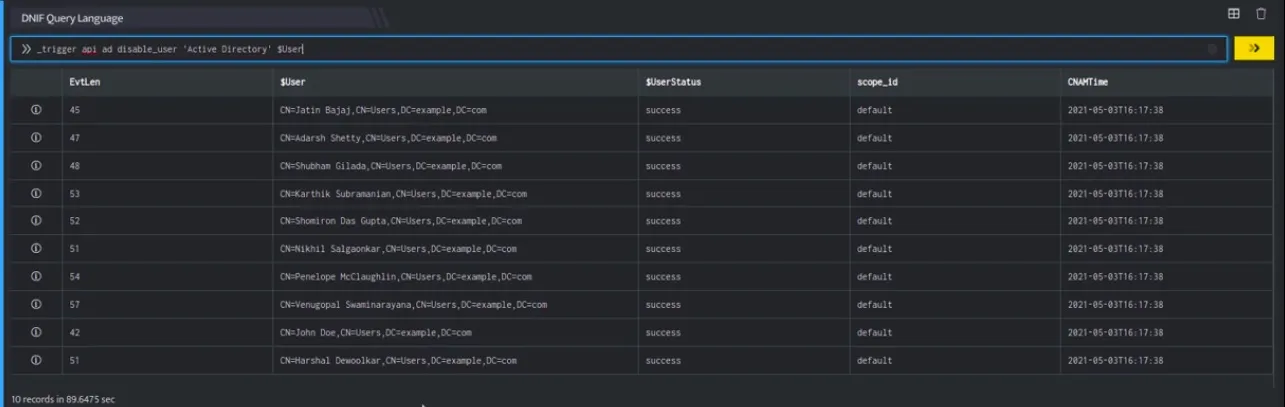The width and height of the screenshot is (1285, 407).
Task: Click EvtLen value 54
Action: [x=74, y=277]
